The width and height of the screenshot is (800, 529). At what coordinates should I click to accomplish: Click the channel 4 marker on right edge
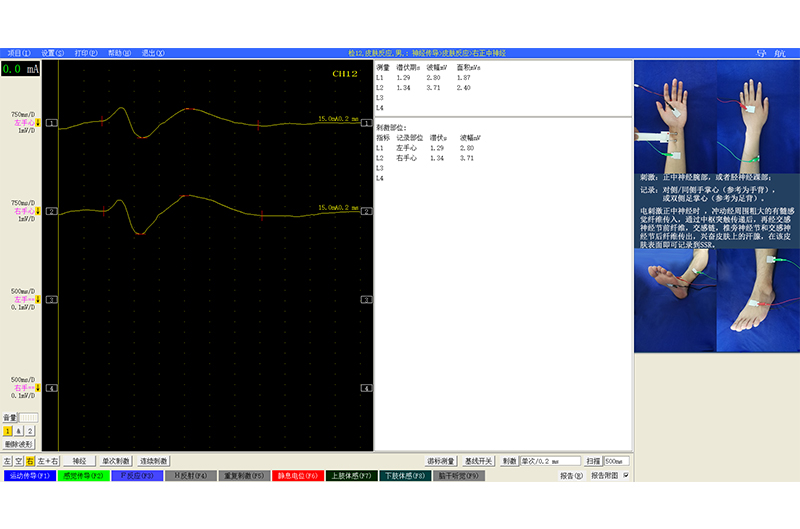(366, 388)
